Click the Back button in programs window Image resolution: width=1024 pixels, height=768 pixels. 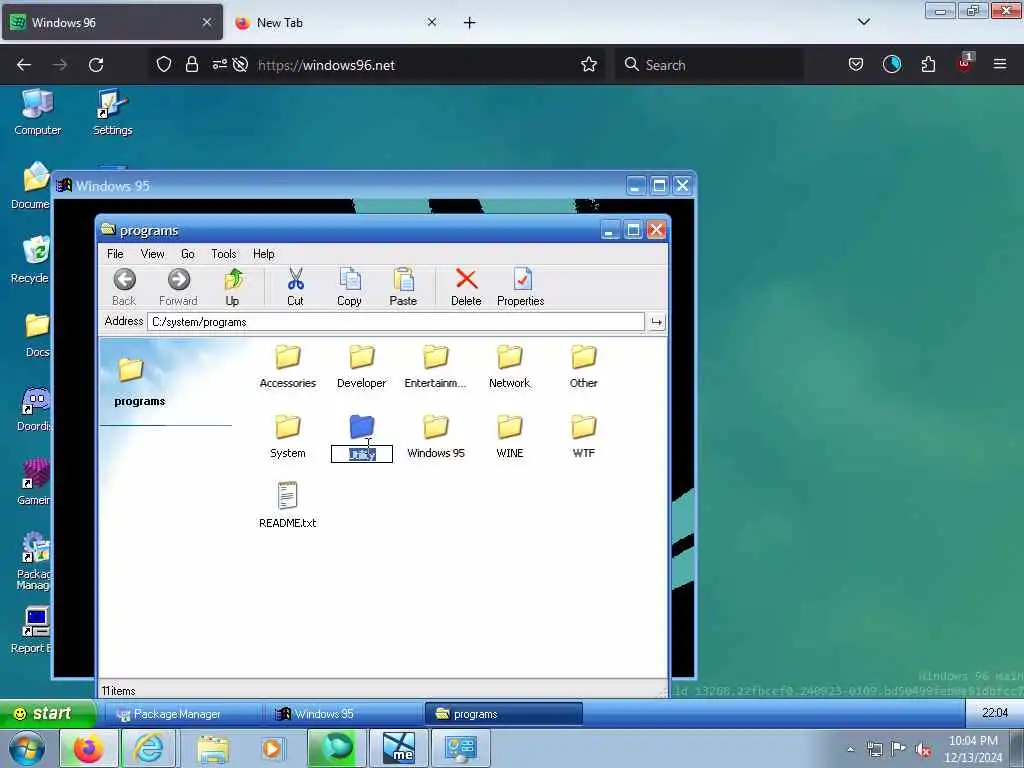point(124,287)
